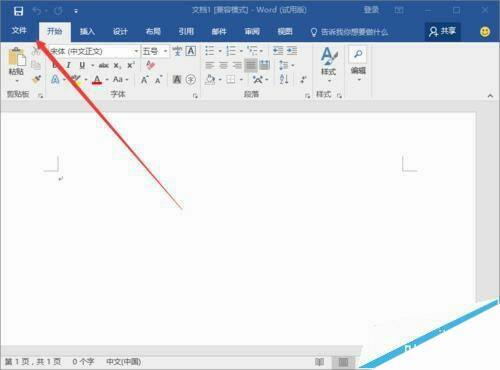Viewport: 500px width, 370px height.
Task: Collapse the ribbon with the chevron
Action: coord(490,96)
